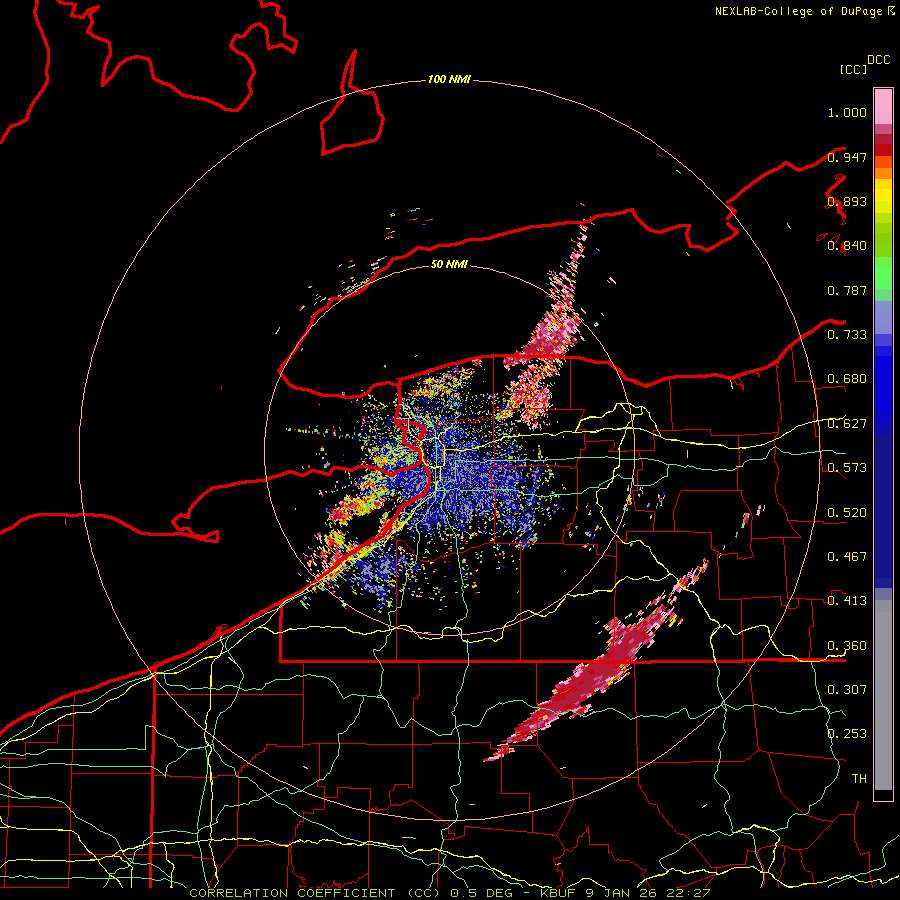This screenshot has height=900, width=900.
Task: Click the 0.253 color scale label
Action: click(x=847, y=734)
